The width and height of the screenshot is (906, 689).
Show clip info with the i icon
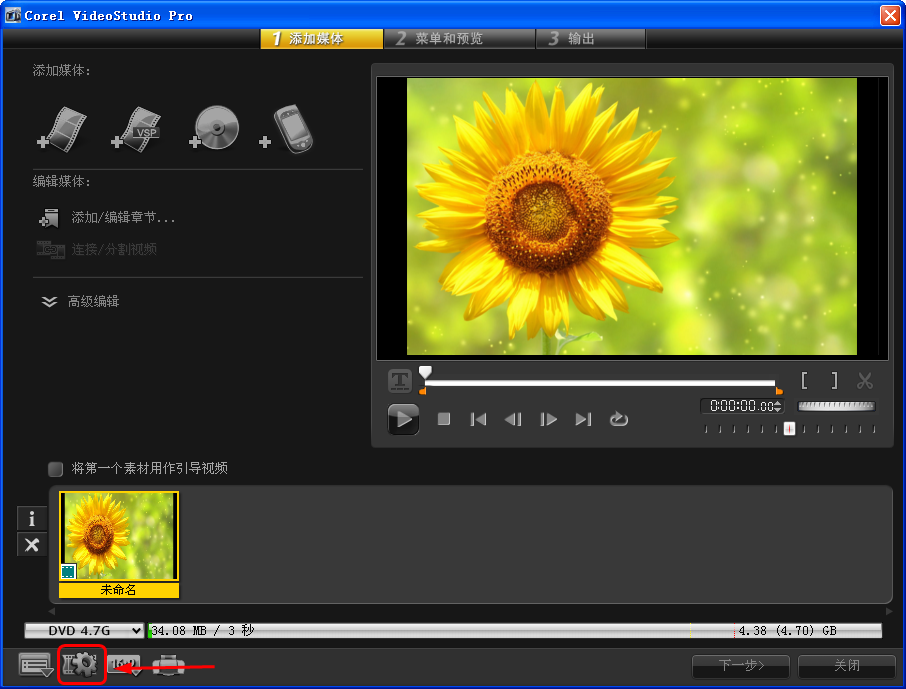click(32, 518)
